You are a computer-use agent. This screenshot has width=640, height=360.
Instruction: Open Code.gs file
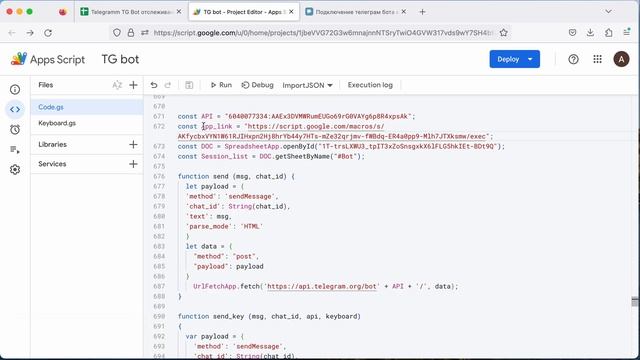tap(87, 107)
